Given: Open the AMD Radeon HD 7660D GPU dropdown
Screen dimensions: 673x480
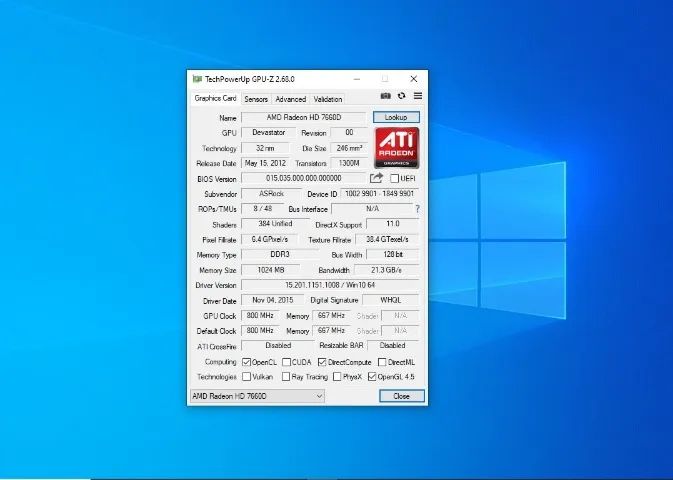Looking at the screenshot, I should [257, 396].
